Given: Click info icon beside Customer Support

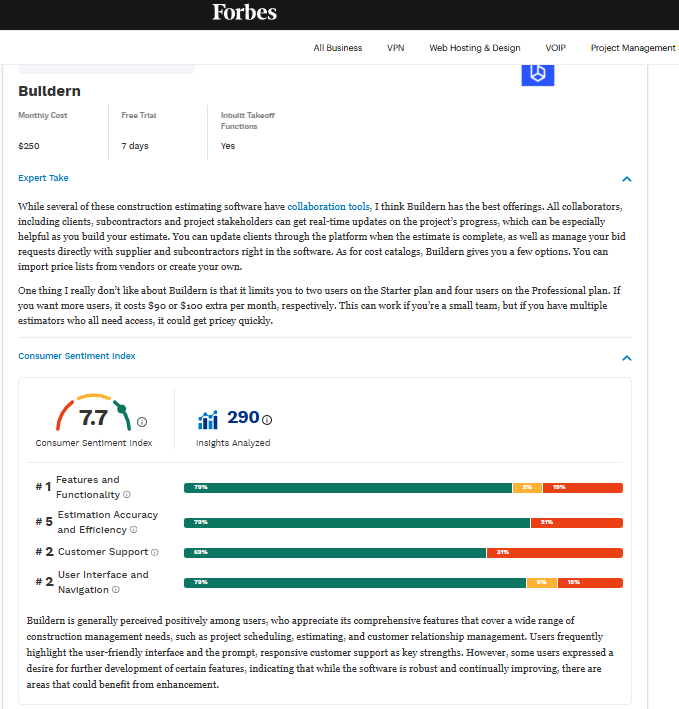Looking at the screenshot, I should pyautogui.click(x=155, y=552).
